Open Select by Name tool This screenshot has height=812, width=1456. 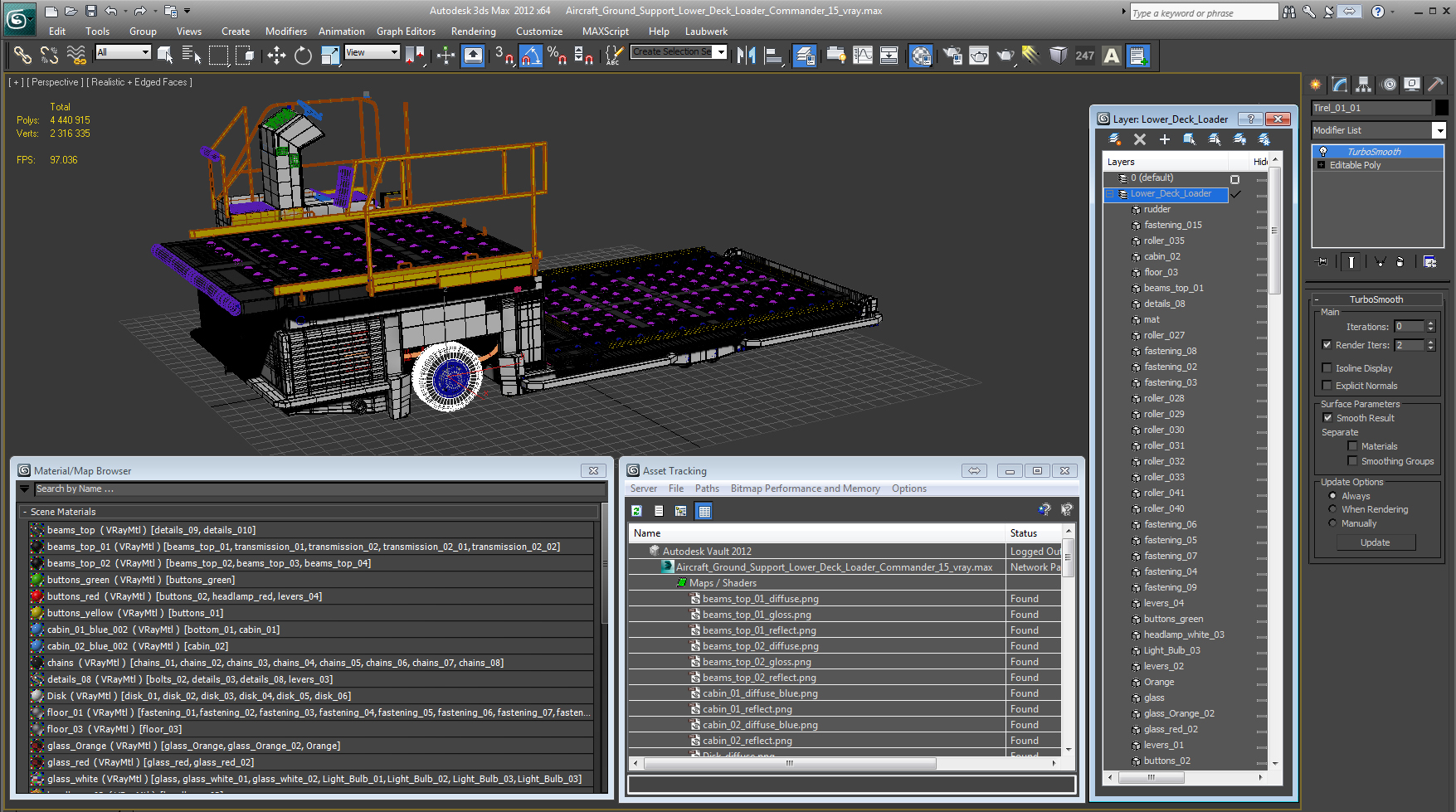[x=192, y=56]
